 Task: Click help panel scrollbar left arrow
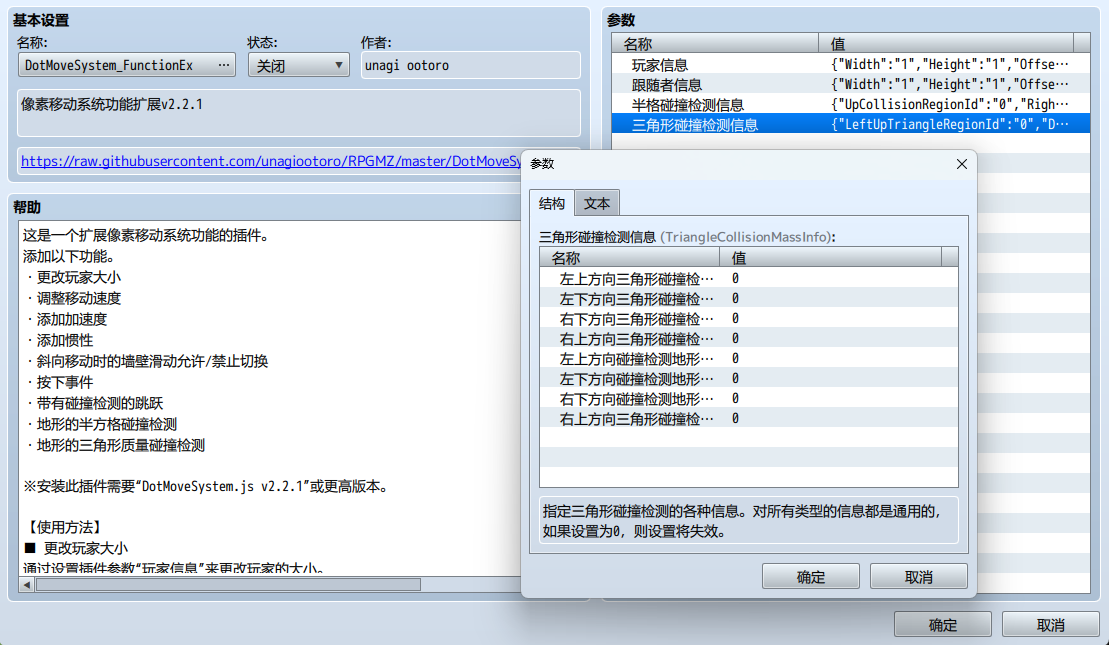[27, 585]
